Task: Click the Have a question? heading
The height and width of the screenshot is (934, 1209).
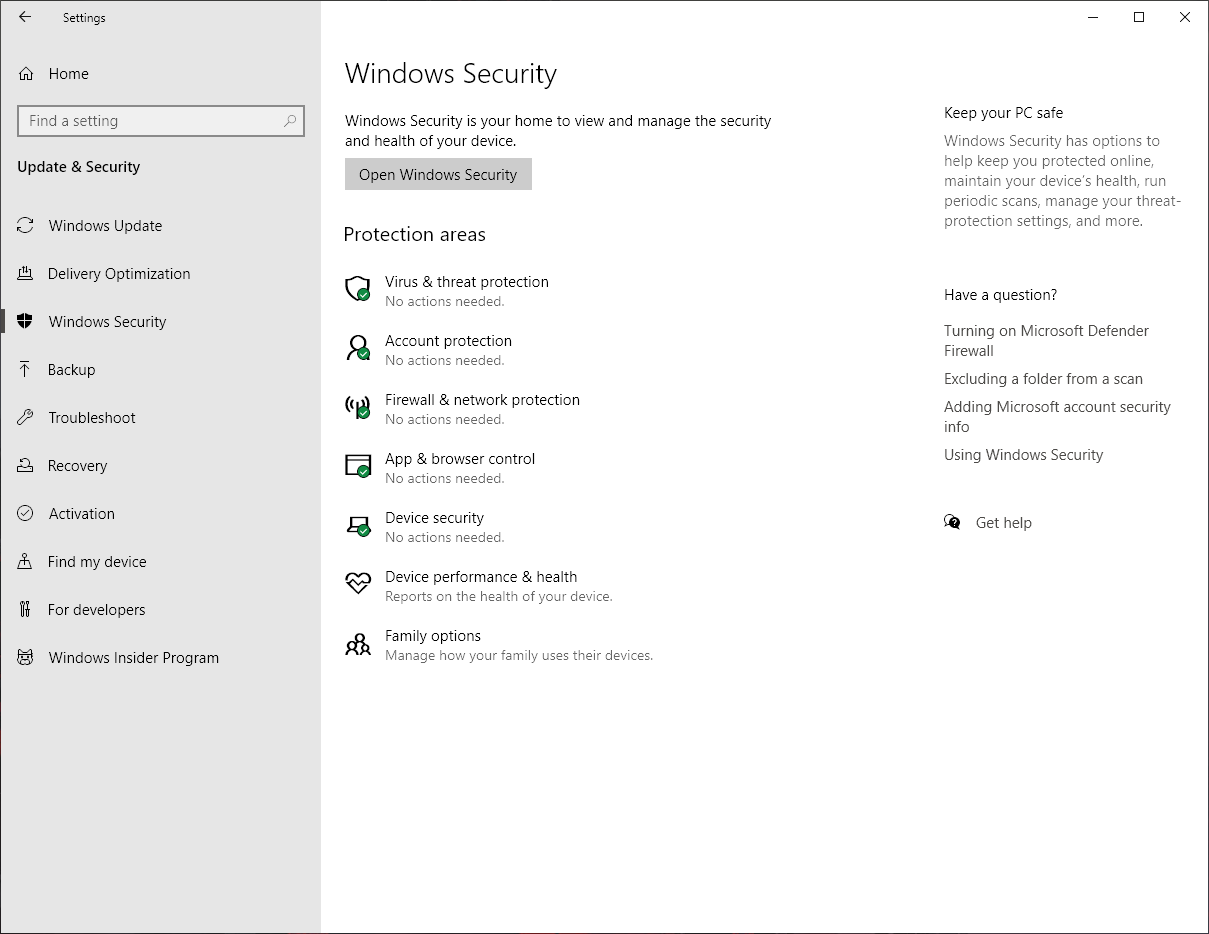Action: (1000, 295)
